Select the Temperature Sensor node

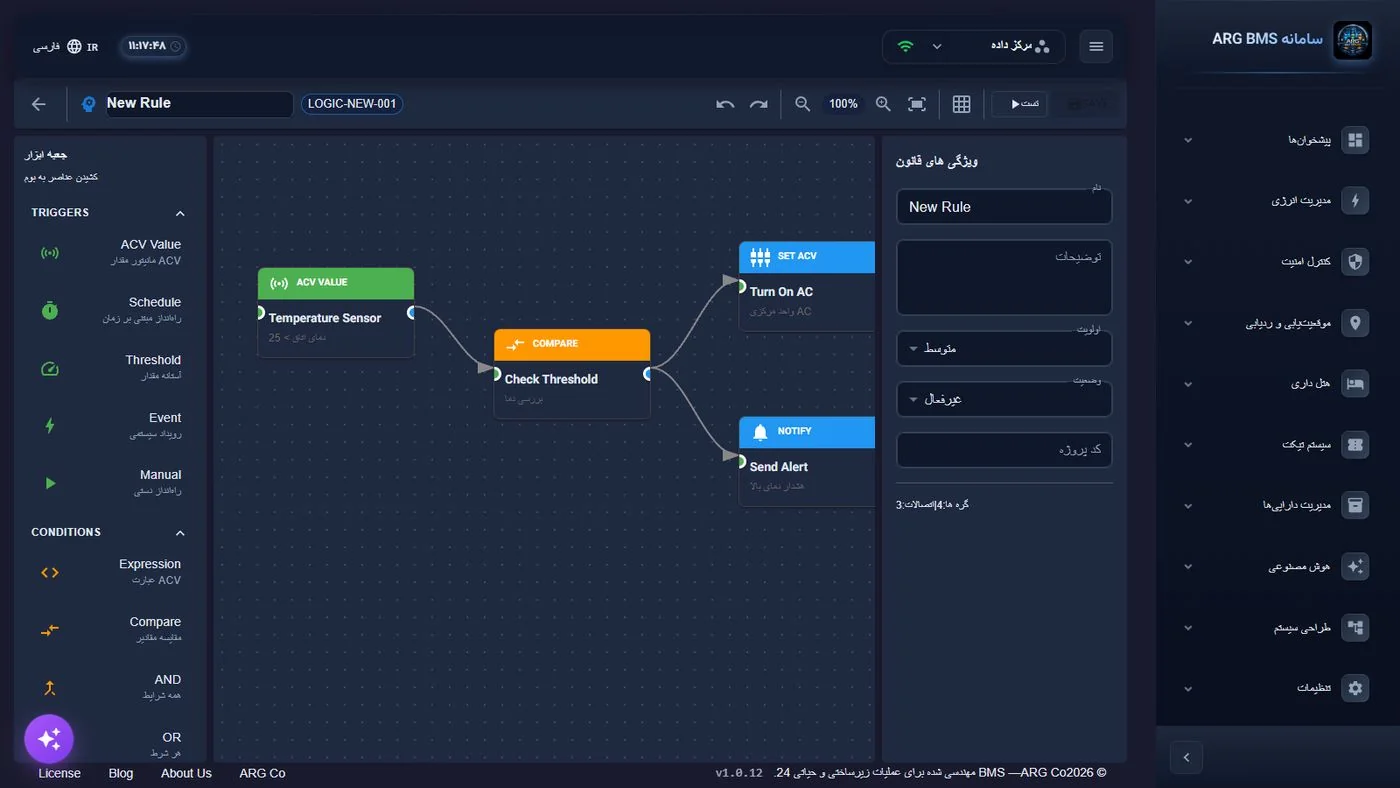336,312
